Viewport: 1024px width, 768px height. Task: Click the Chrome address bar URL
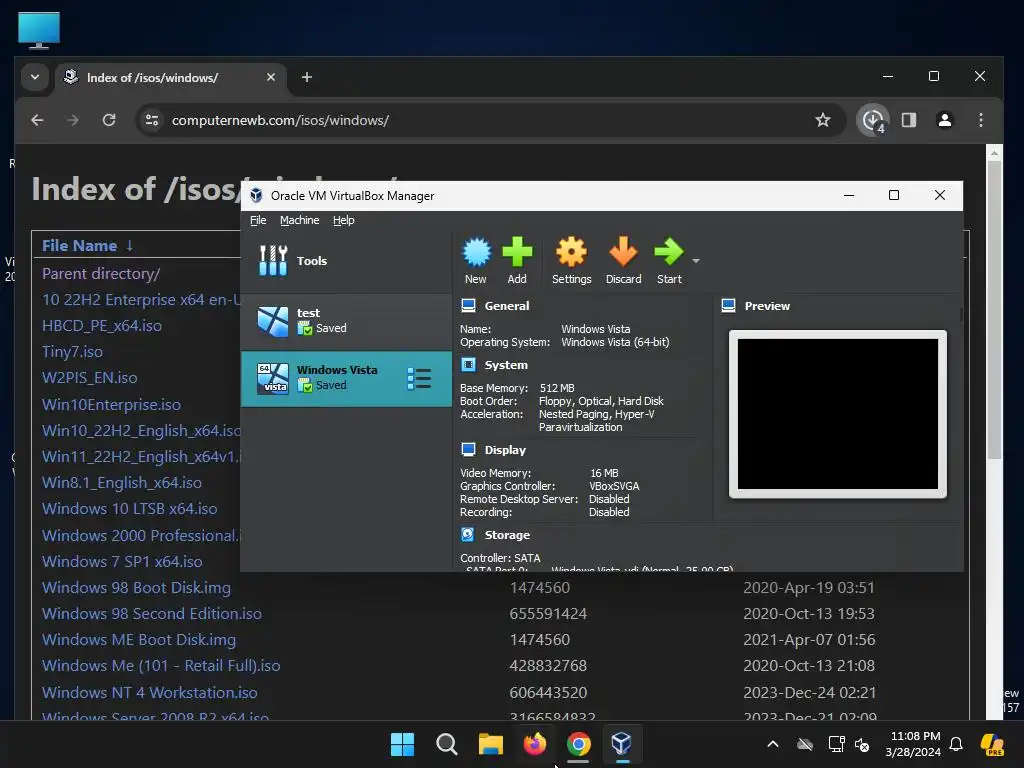[x=280, y=120]
